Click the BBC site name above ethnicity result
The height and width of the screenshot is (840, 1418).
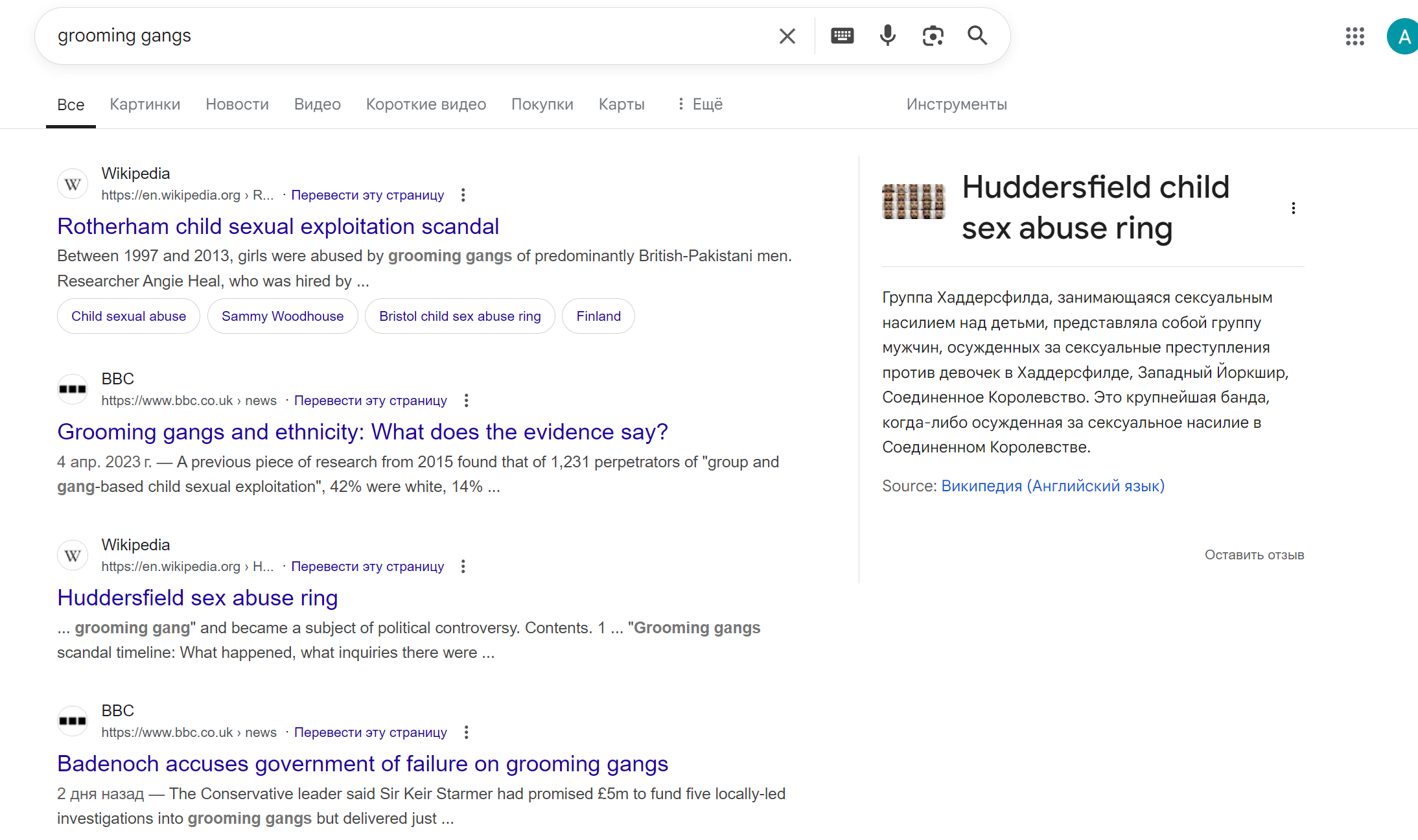[117, 379]
